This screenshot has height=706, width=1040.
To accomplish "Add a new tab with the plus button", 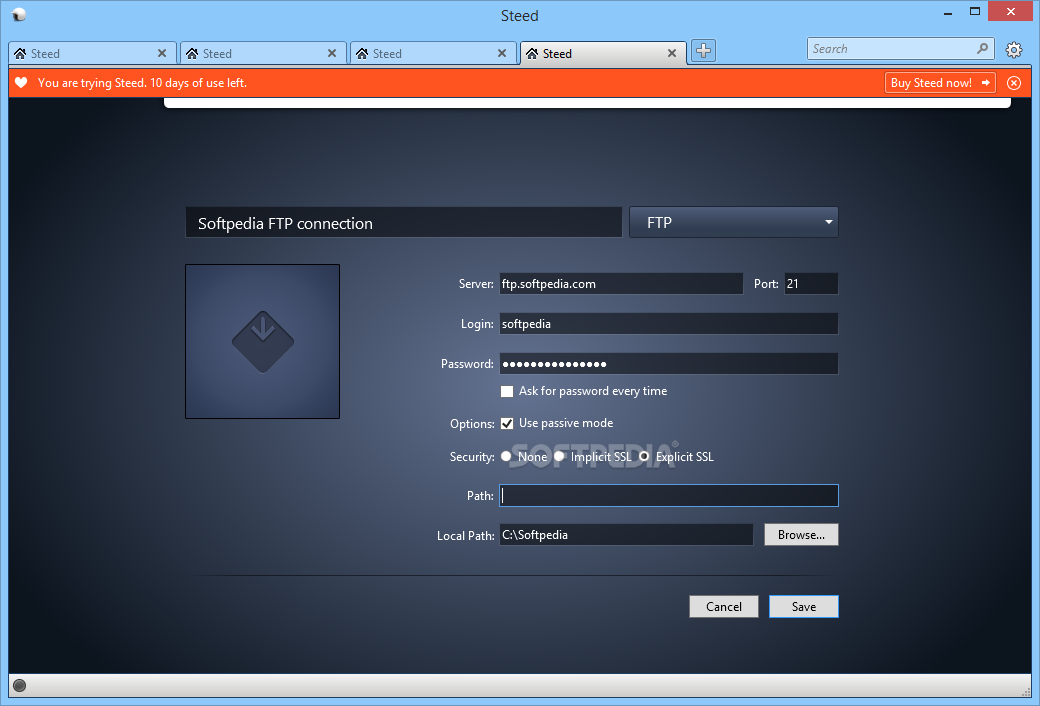I will tap(703, 50).
